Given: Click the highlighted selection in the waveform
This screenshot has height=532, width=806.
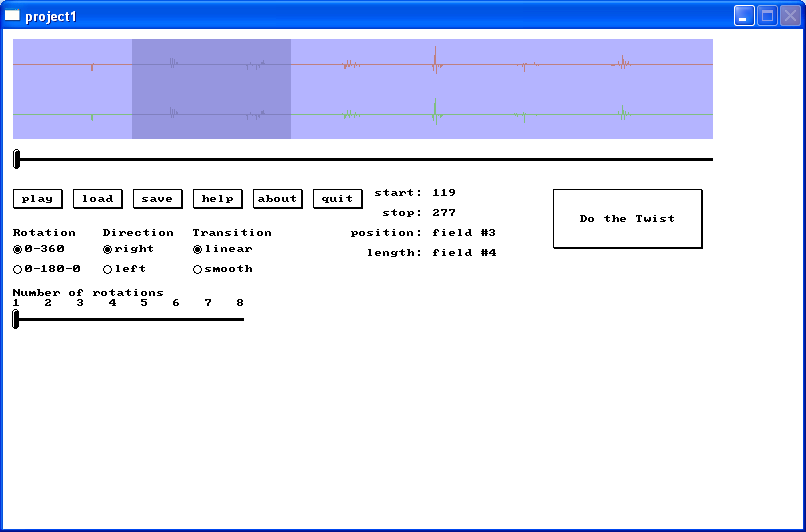Looking at the screenshot, I should coord(211,89).
